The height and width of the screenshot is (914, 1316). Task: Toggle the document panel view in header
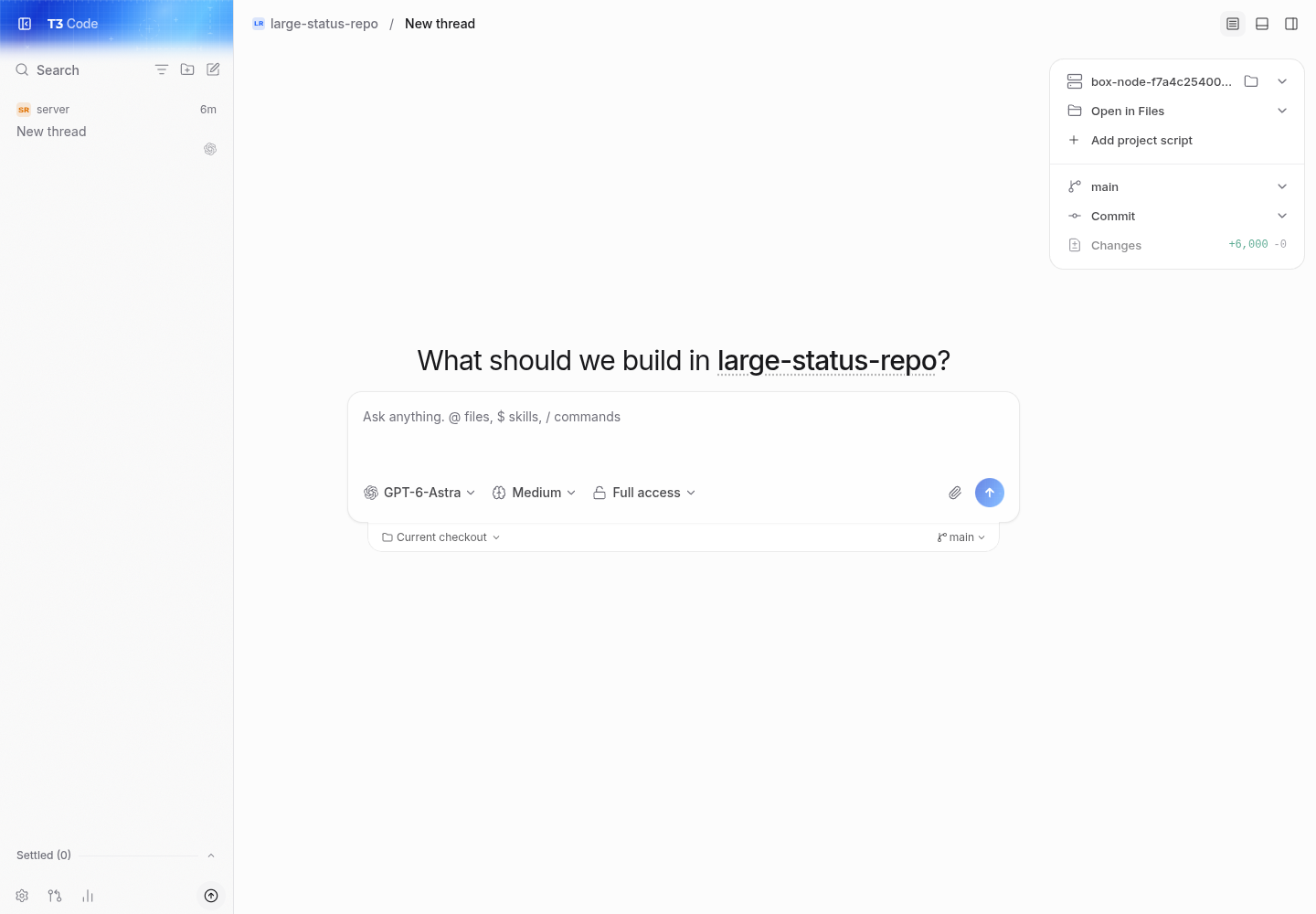[1233, 24]
